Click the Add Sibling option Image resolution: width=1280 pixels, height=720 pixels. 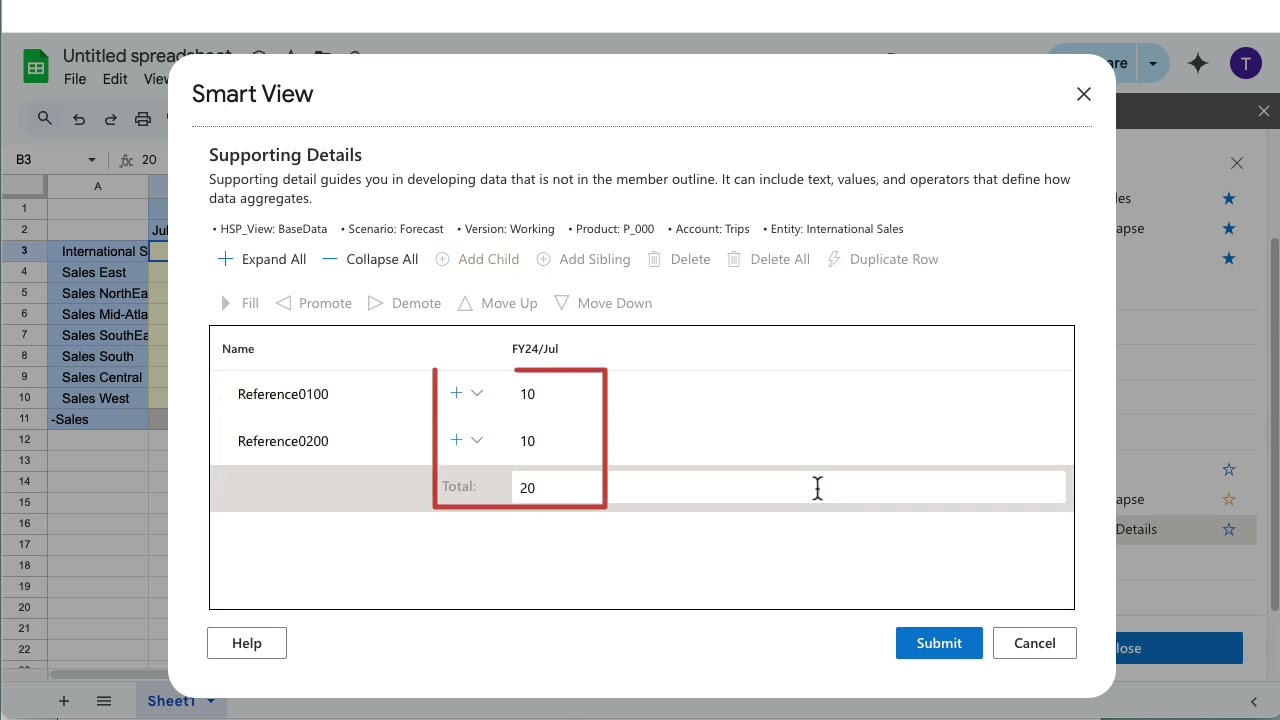[x=583, y=259]
